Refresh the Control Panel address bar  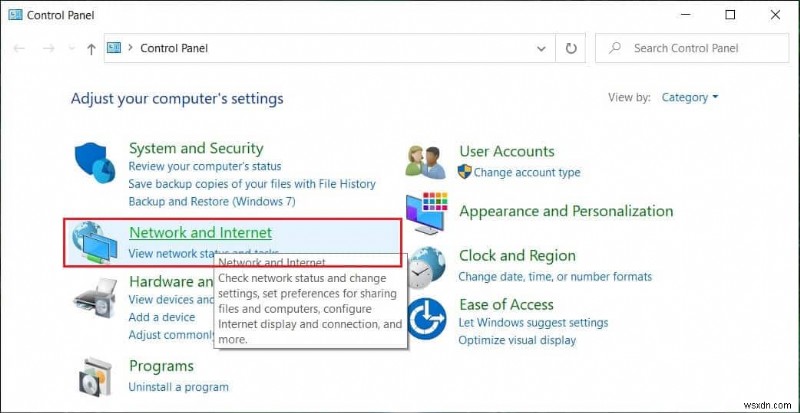point(571,48)
